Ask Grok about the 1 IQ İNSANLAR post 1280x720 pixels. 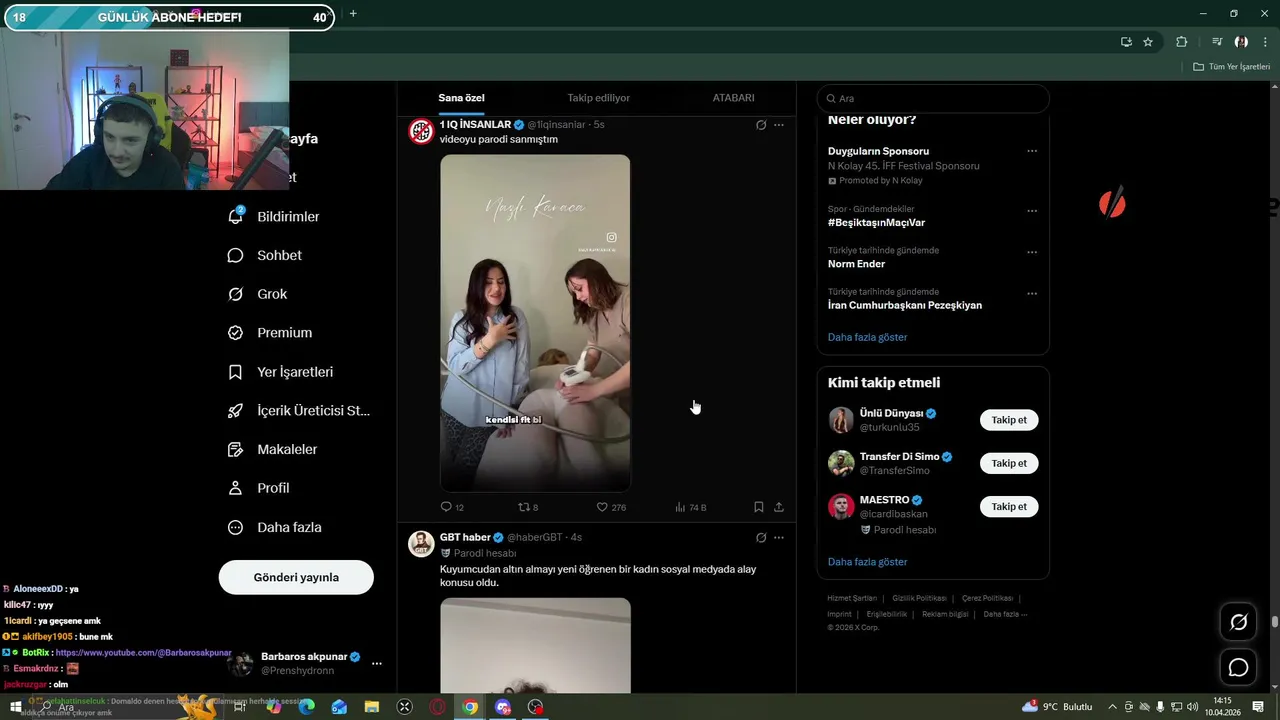click(x=761, y=125)
